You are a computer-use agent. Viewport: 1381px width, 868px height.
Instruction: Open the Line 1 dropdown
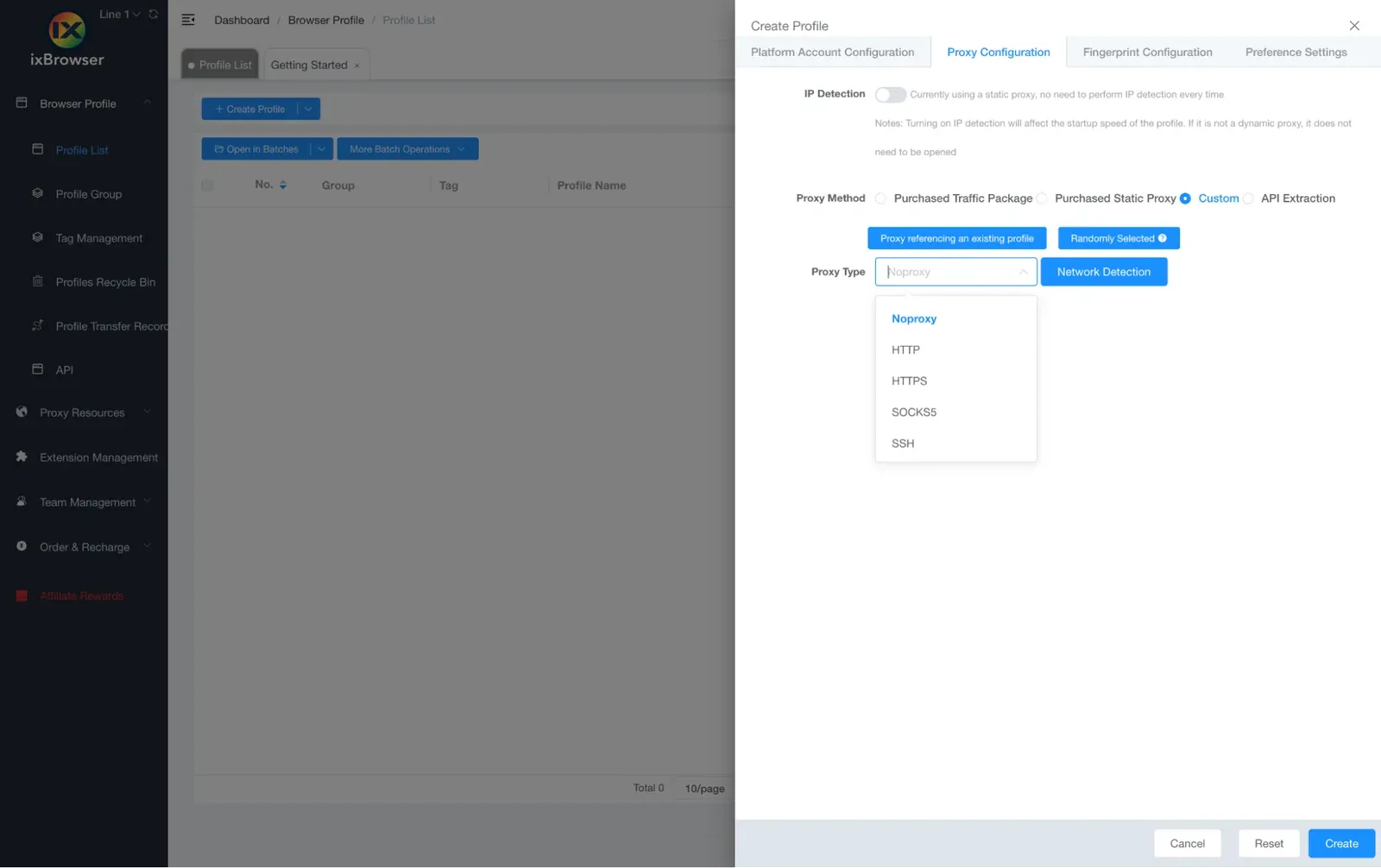(119, 14)
